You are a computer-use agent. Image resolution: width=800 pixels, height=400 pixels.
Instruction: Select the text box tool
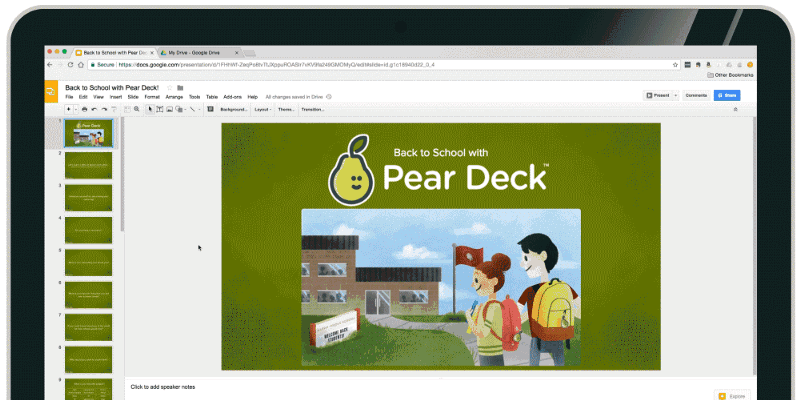(160, 109)
